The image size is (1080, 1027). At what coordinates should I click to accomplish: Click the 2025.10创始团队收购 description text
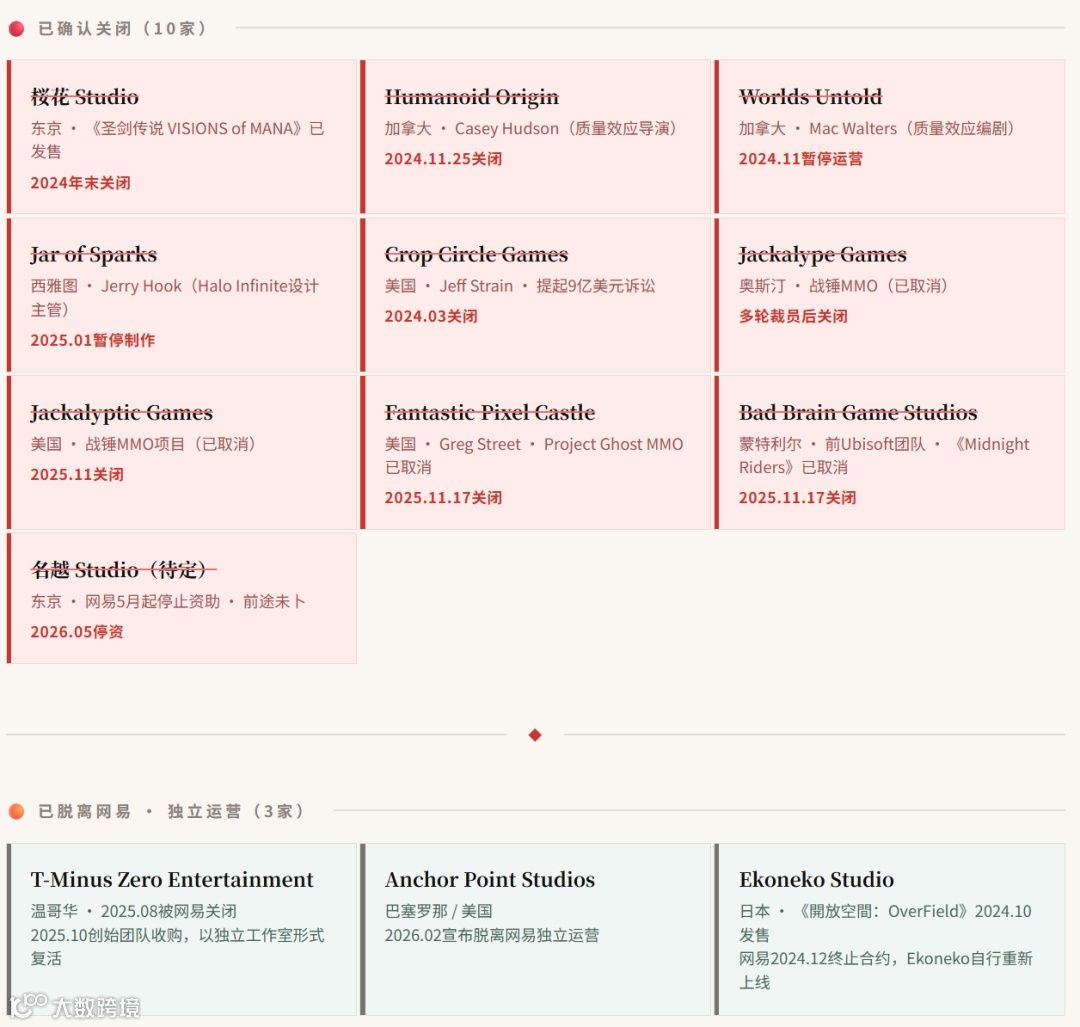177,947
